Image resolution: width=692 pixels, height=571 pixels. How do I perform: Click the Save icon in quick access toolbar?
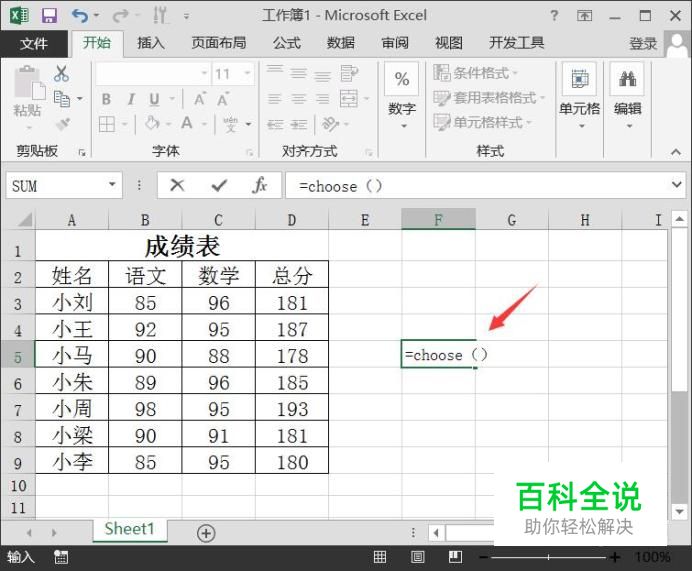click(x=49, y=16)
